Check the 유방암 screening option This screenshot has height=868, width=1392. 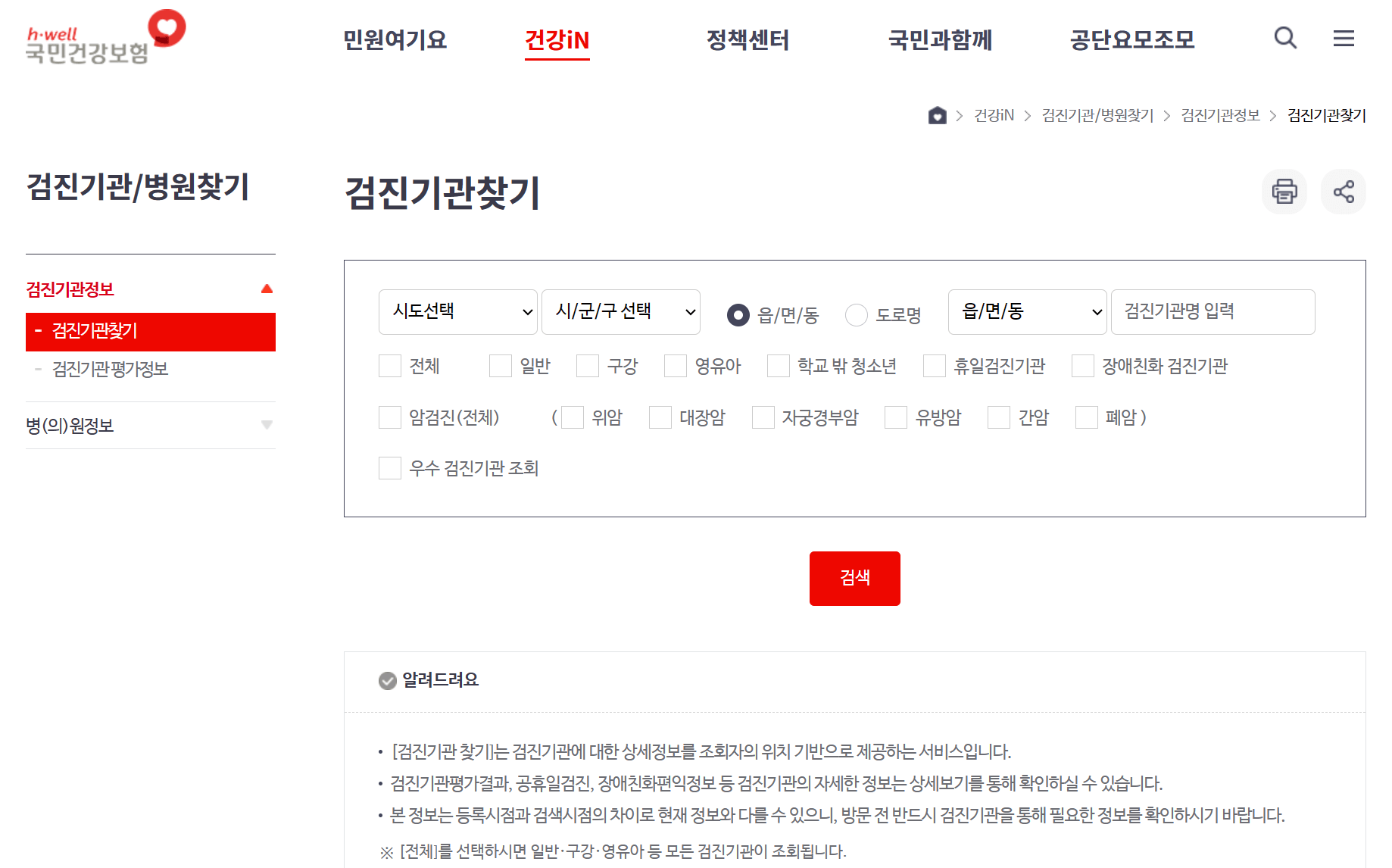click(x=896, y=417)
